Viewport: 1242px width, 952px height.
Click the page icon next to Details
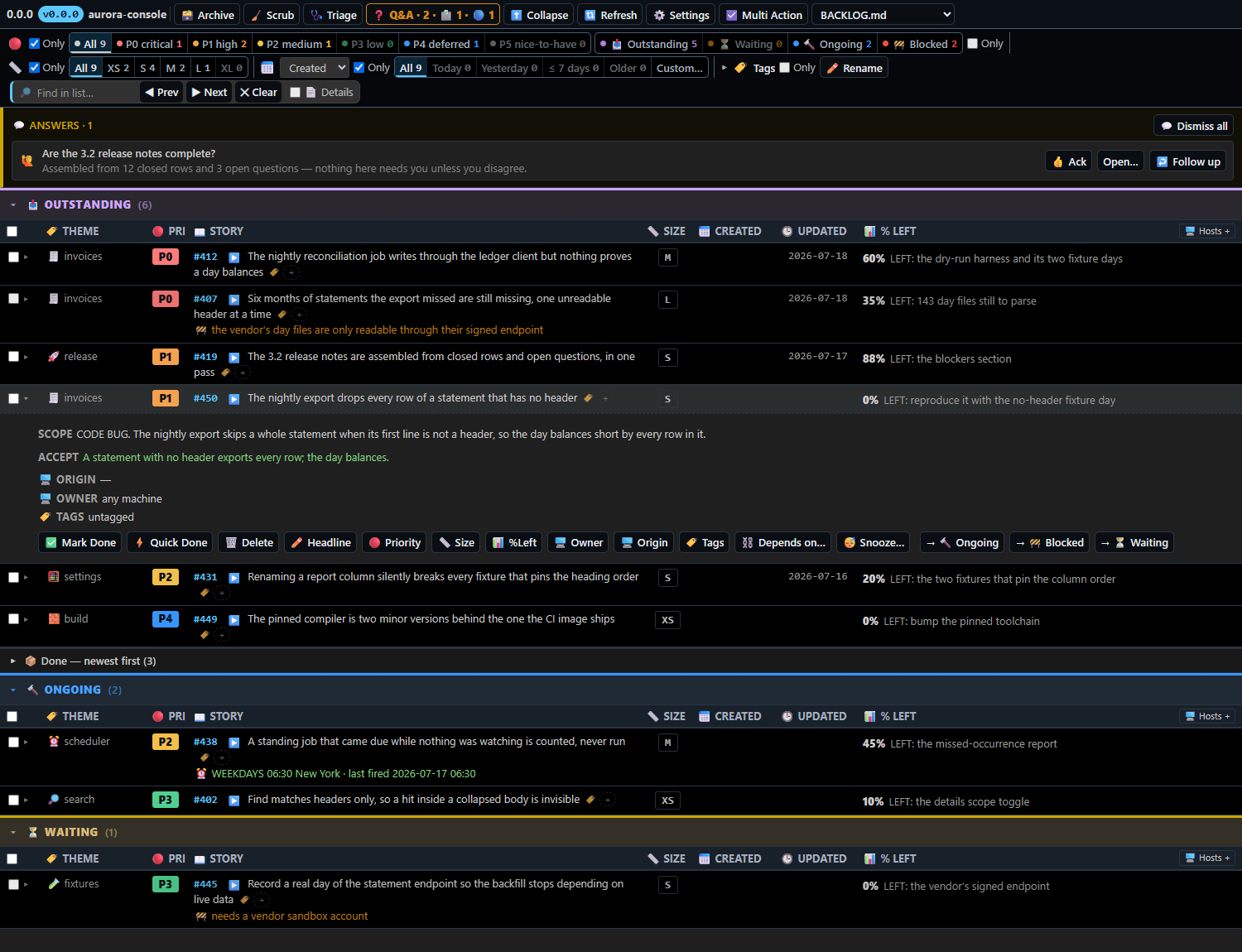click(x=311, y=93)
